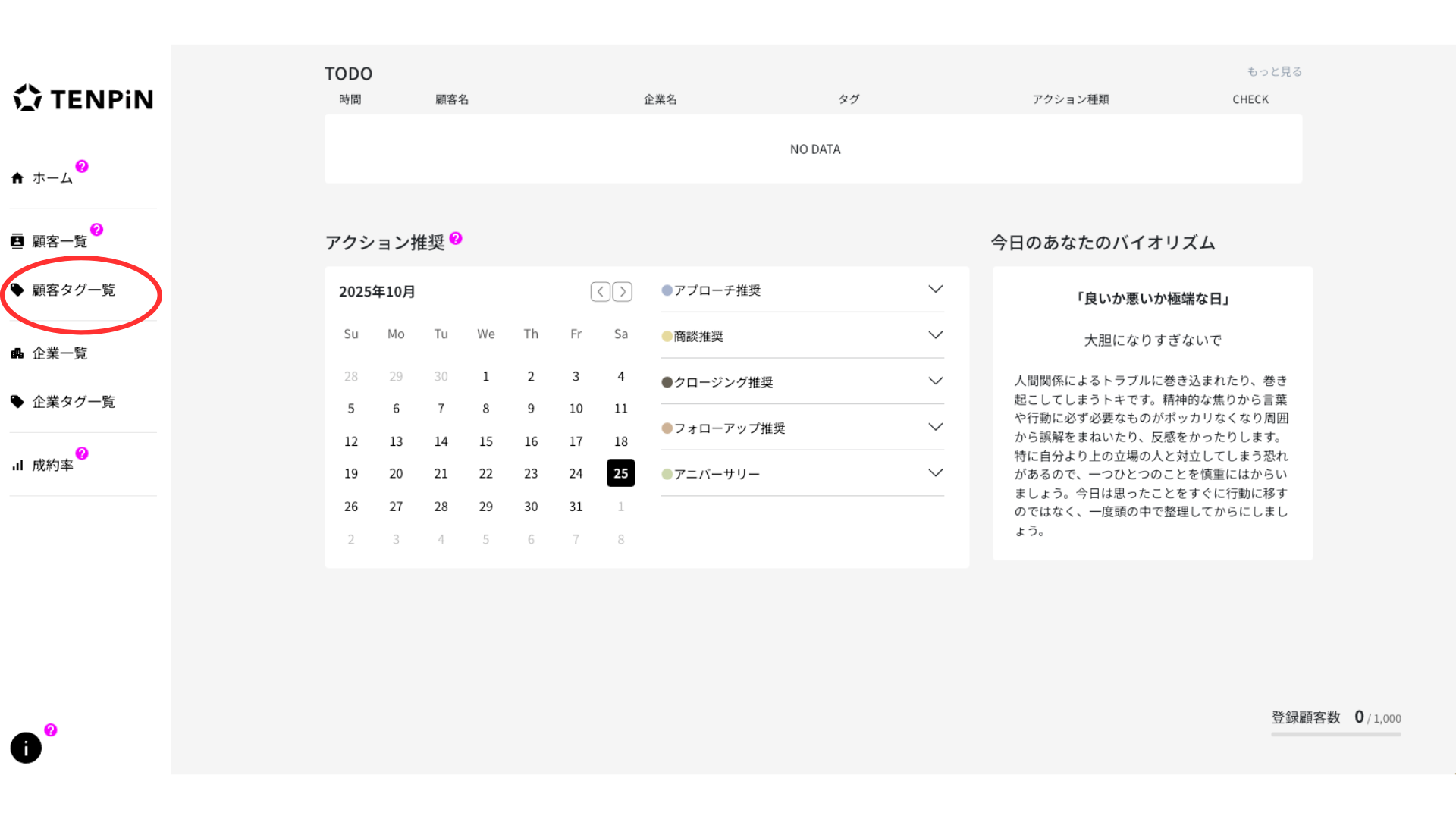This screenshot has width=1456, height=819.
Task: Click the black info circle icon
Action: 26,748
